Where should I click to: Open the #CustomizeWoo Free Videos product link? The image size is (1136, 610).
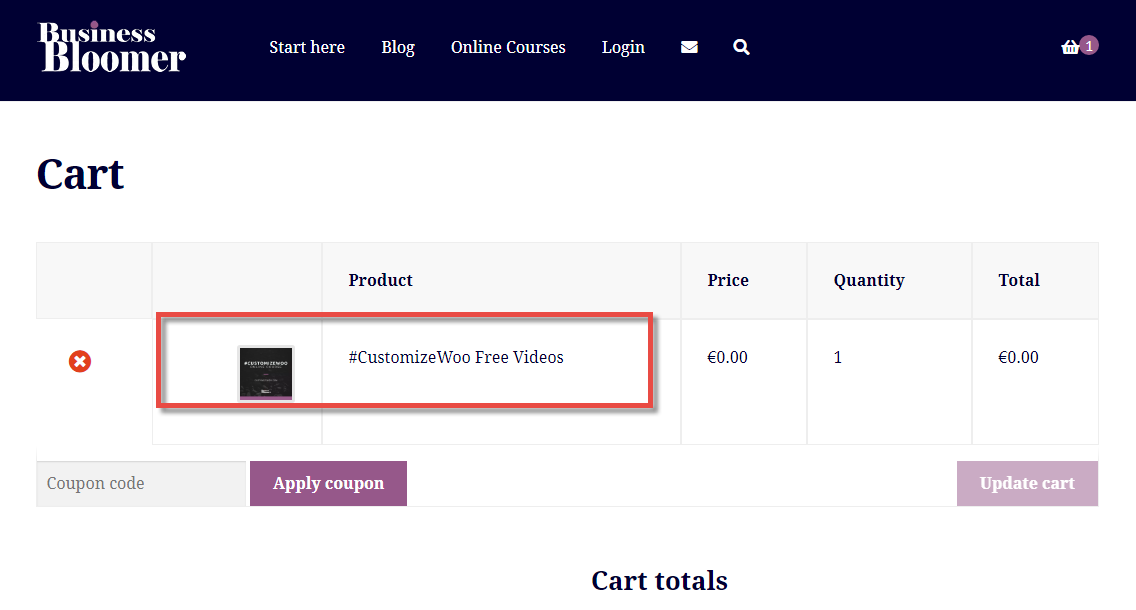click(x=456, y=357)
